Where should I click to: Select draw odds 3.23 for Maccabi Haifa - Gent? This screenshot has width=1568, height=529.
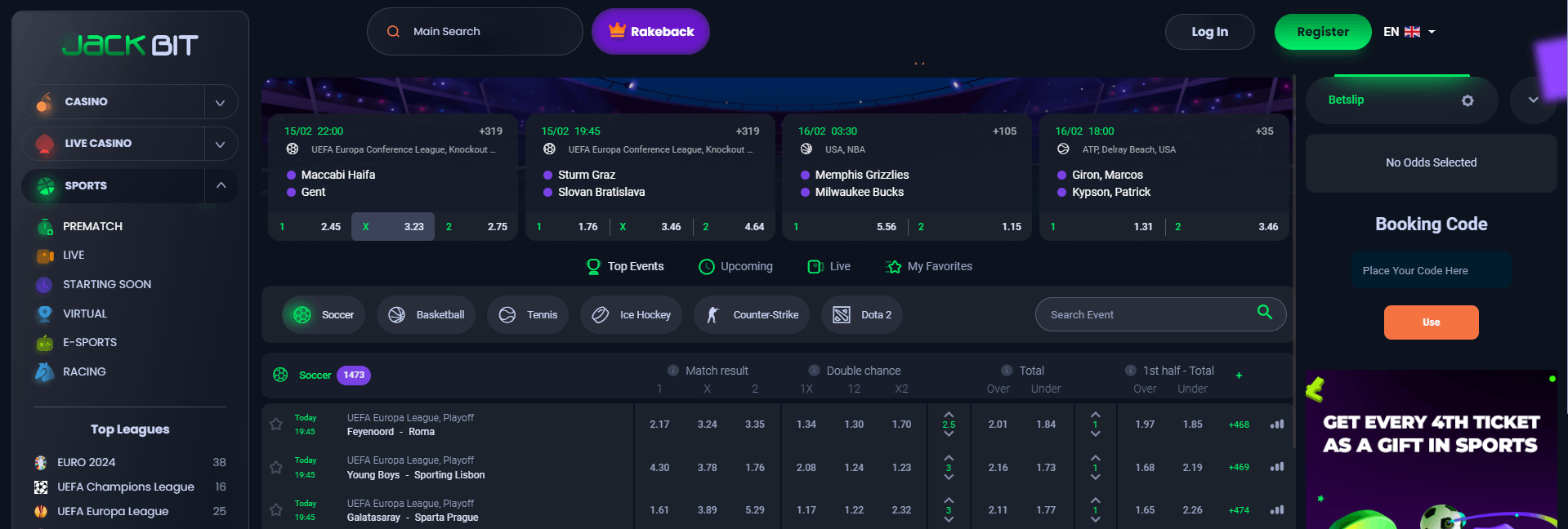pyautogui.click(x=393, y=227)
